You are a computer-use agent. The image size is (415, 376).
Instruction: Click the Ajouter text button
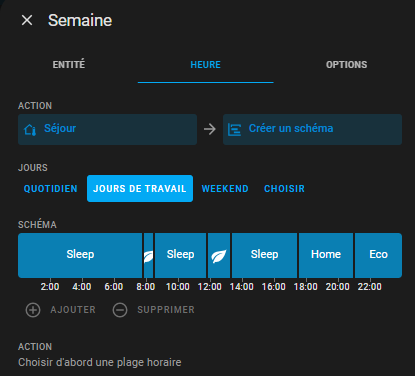[73, 310]
